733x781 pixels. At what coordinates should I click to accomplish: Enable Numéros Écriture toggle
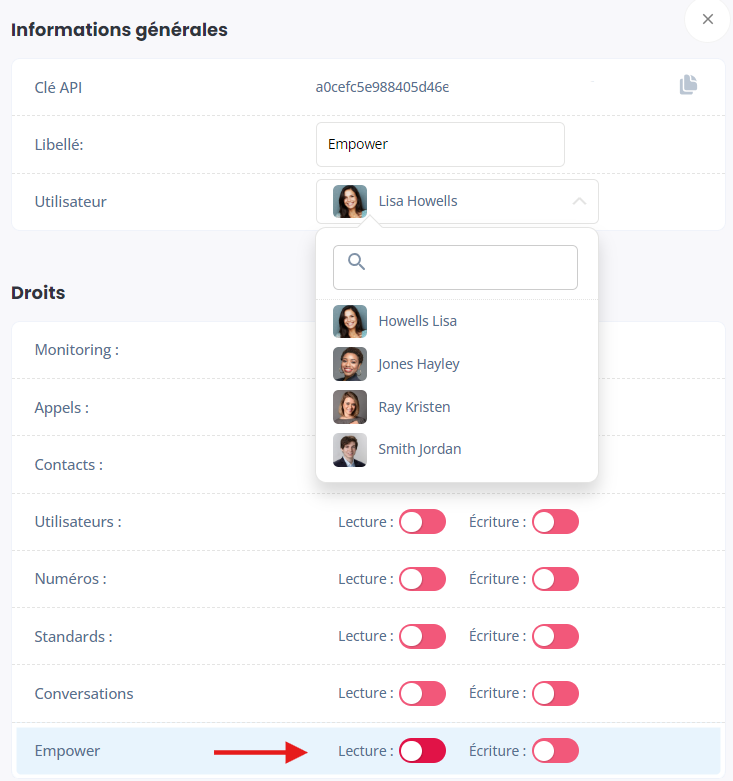coord(555,579)
